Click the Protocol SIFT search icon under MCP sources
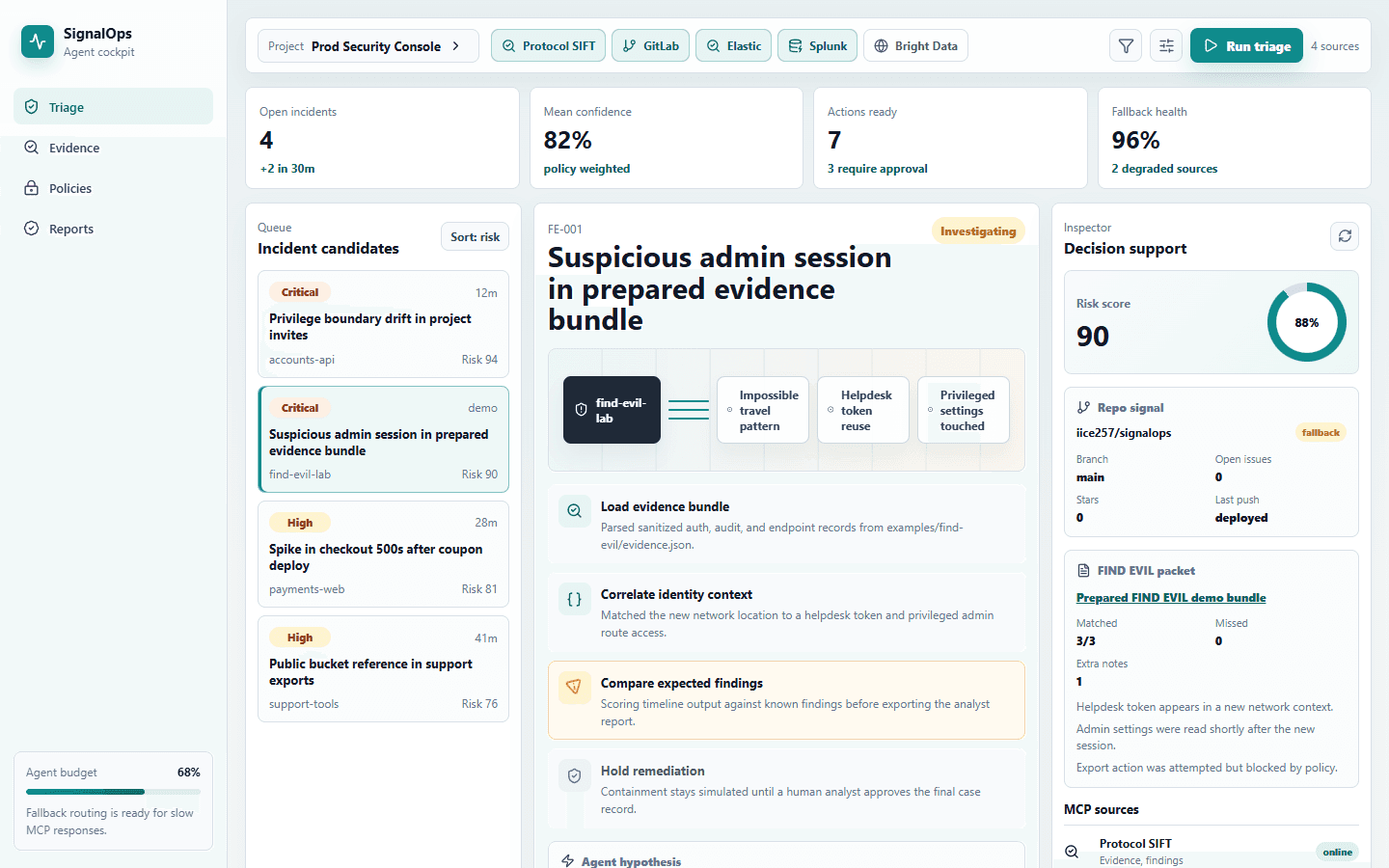This screenshot has width=1389, height=868. pos(1072,852)
